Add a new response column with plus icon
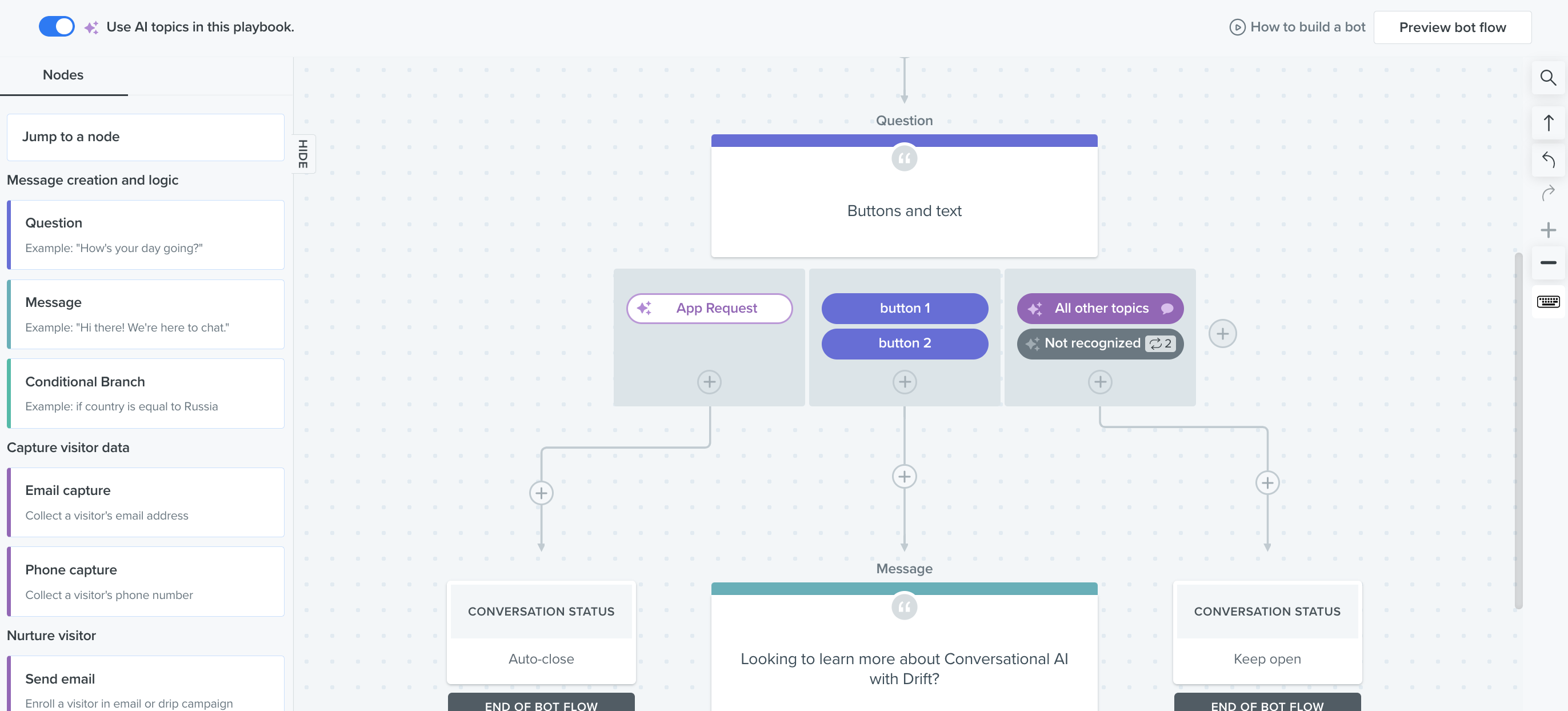 1222,334
